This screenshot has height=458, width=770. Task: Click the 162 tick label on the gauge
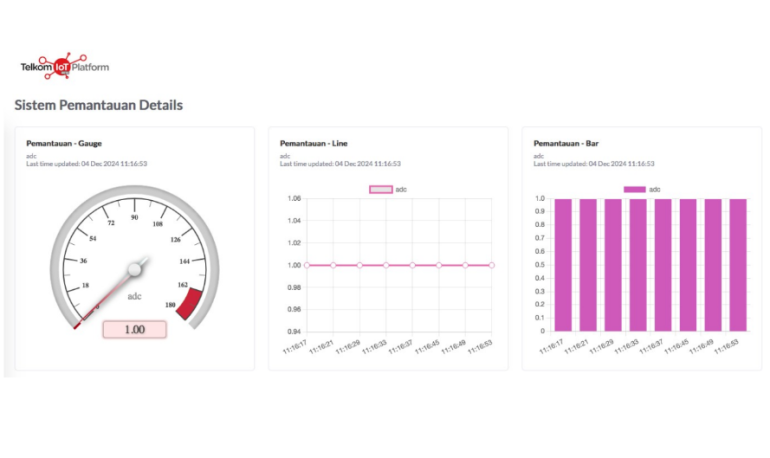183,285
